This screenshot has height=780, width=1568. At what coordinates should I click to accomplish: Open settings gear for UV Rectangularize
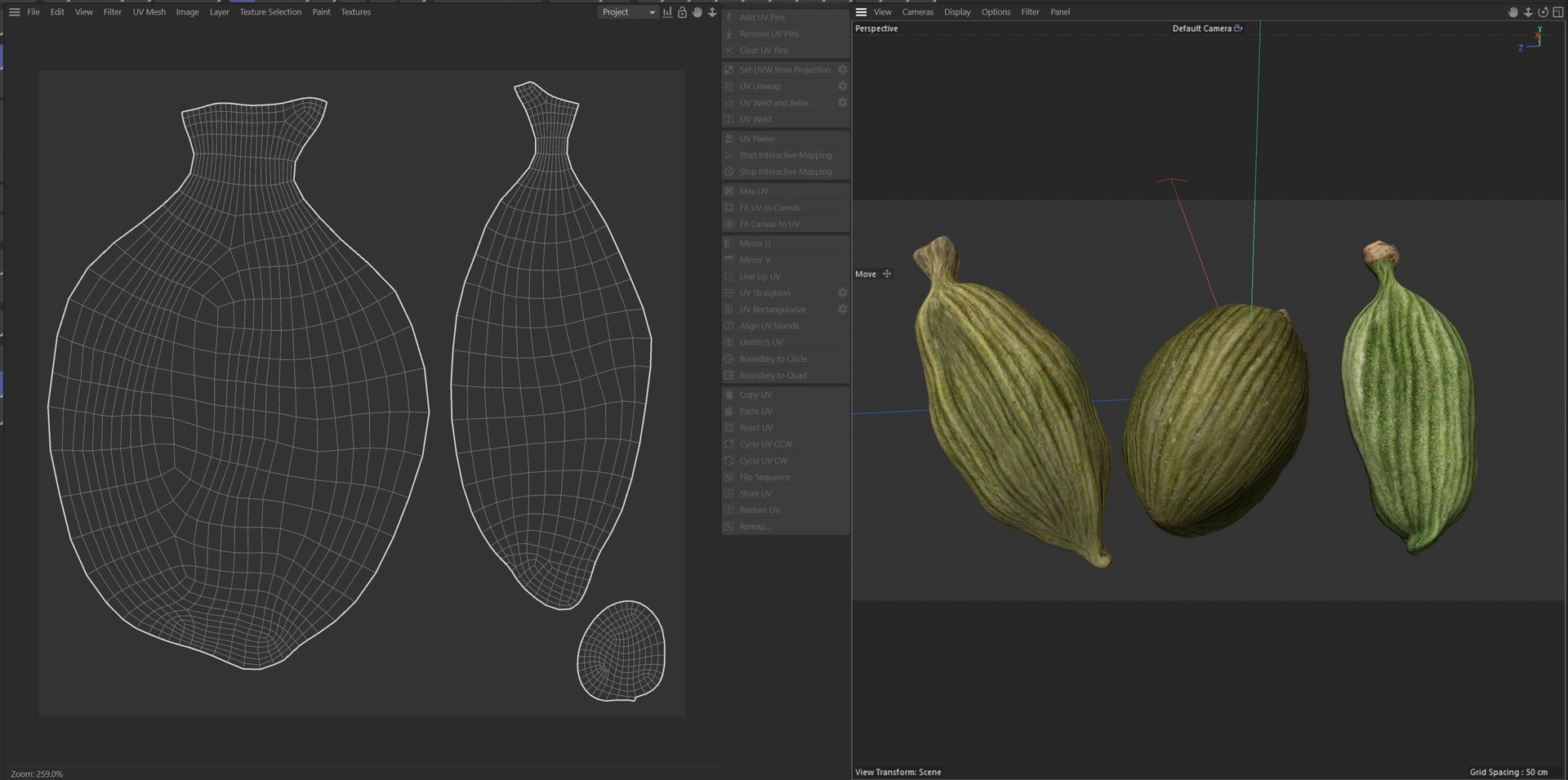tap(842, 310)
